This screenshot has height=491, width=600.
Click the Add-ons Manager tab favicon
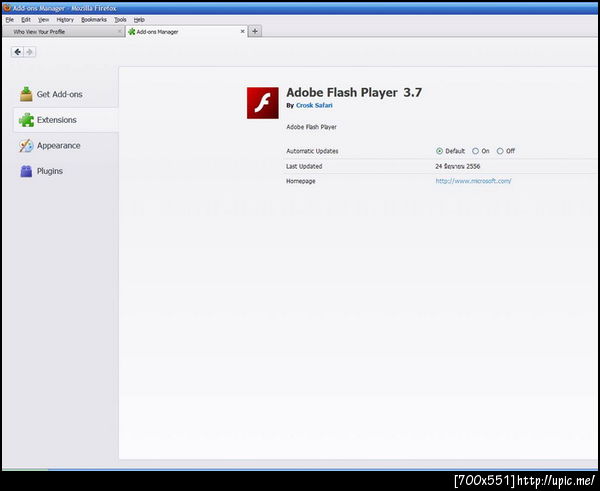[132, 32]
